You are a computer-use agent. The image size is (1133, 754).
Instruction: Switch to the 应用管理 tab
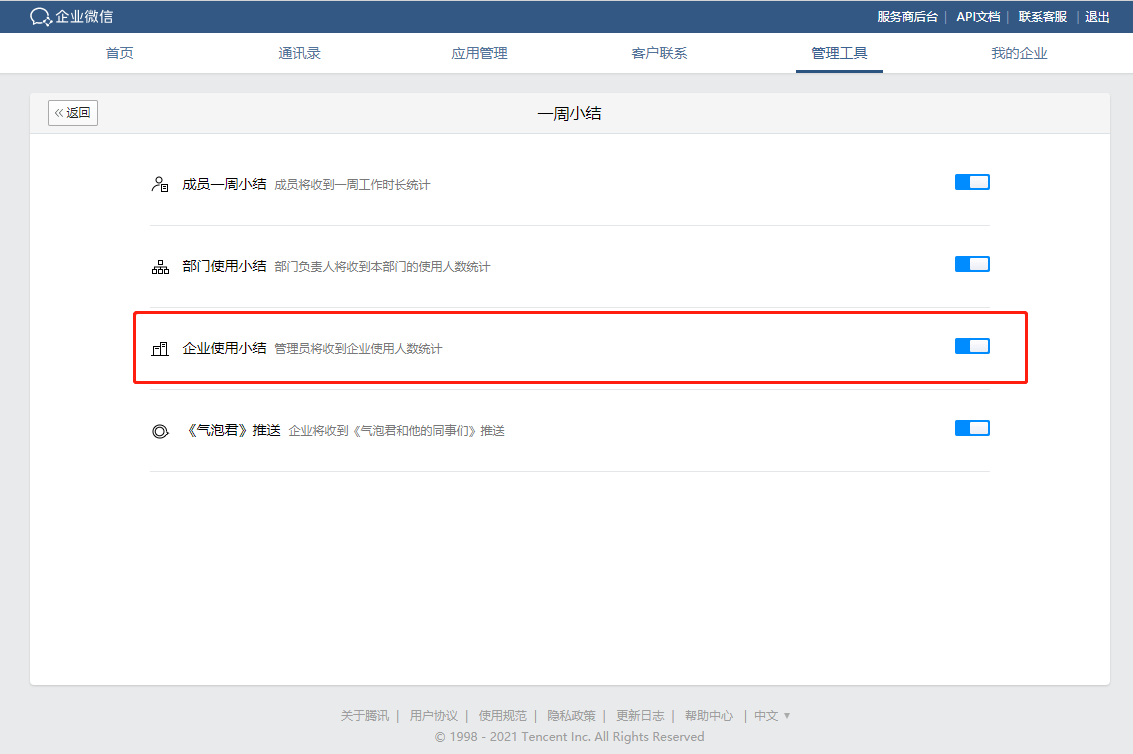[x=479, y=53]
